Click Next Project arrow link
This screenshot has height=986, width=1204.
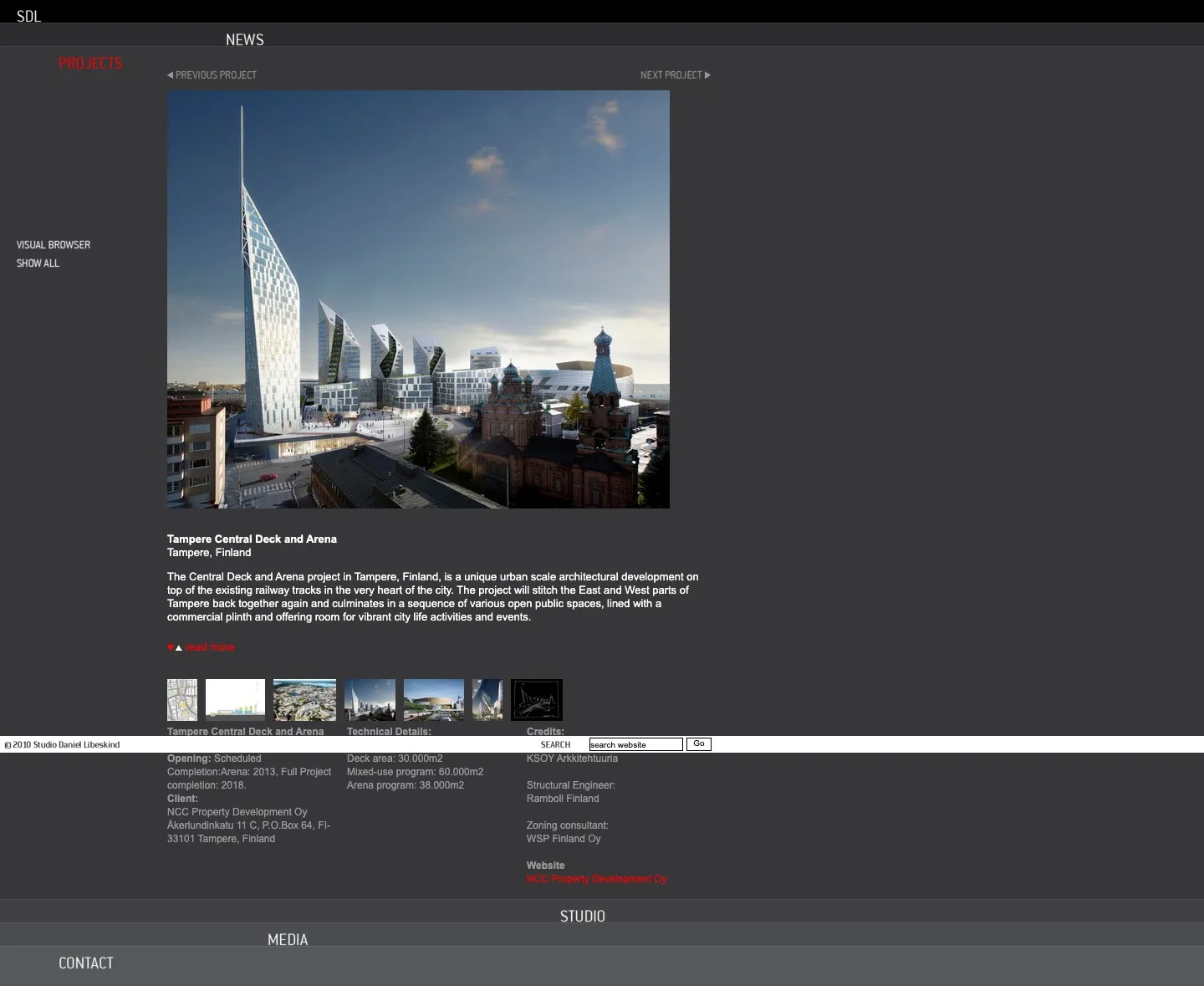pos(676,75)
